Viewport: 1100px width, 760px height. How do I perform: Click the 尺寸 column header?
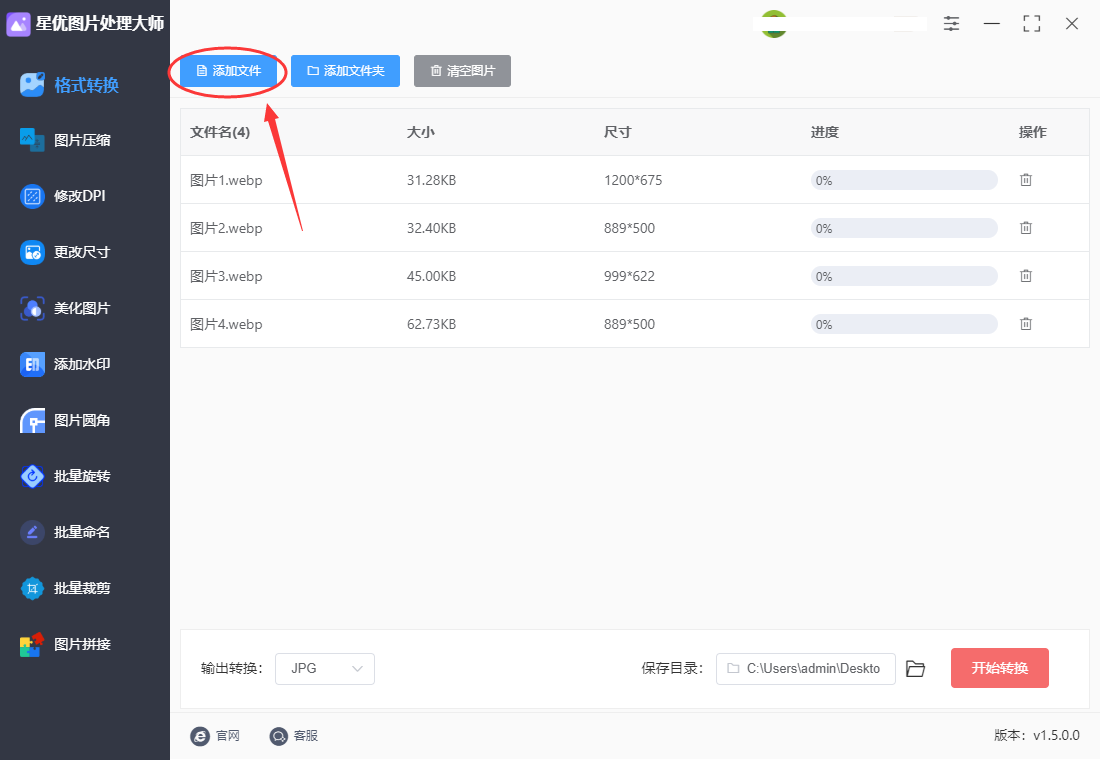click(618, 132)
